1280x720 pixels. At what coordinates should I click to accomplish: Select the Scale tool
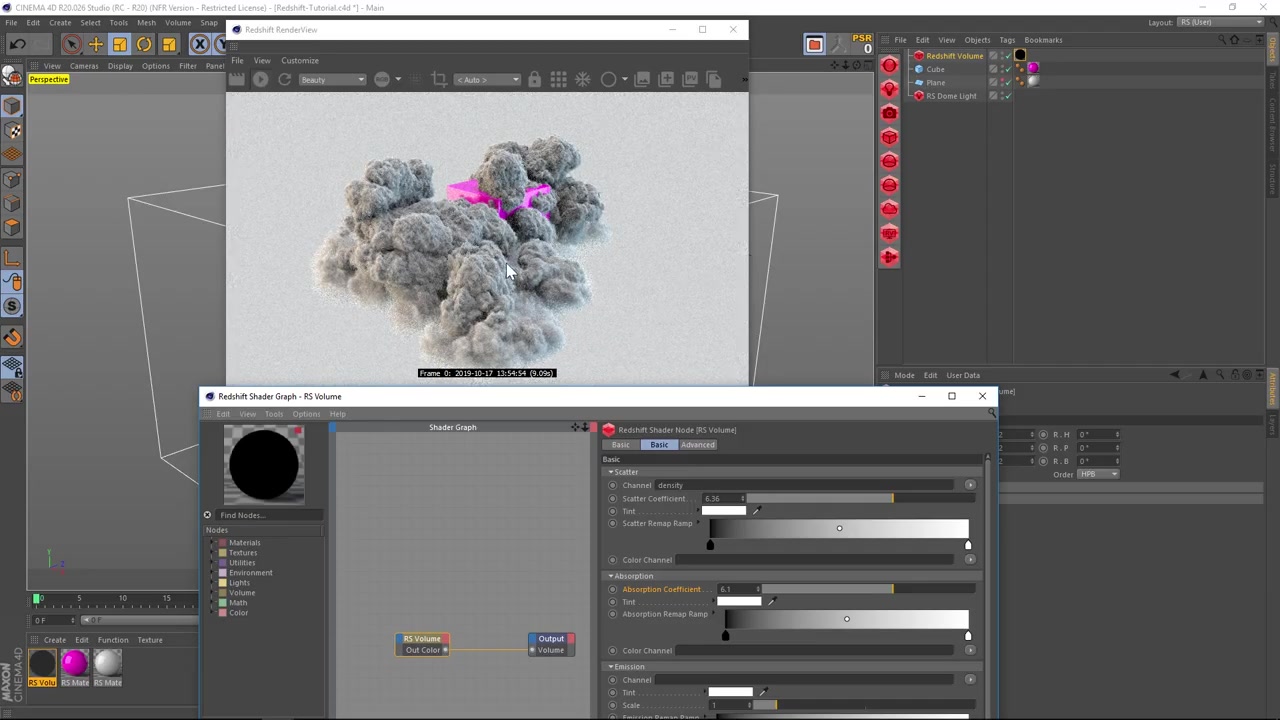(120, 44)
